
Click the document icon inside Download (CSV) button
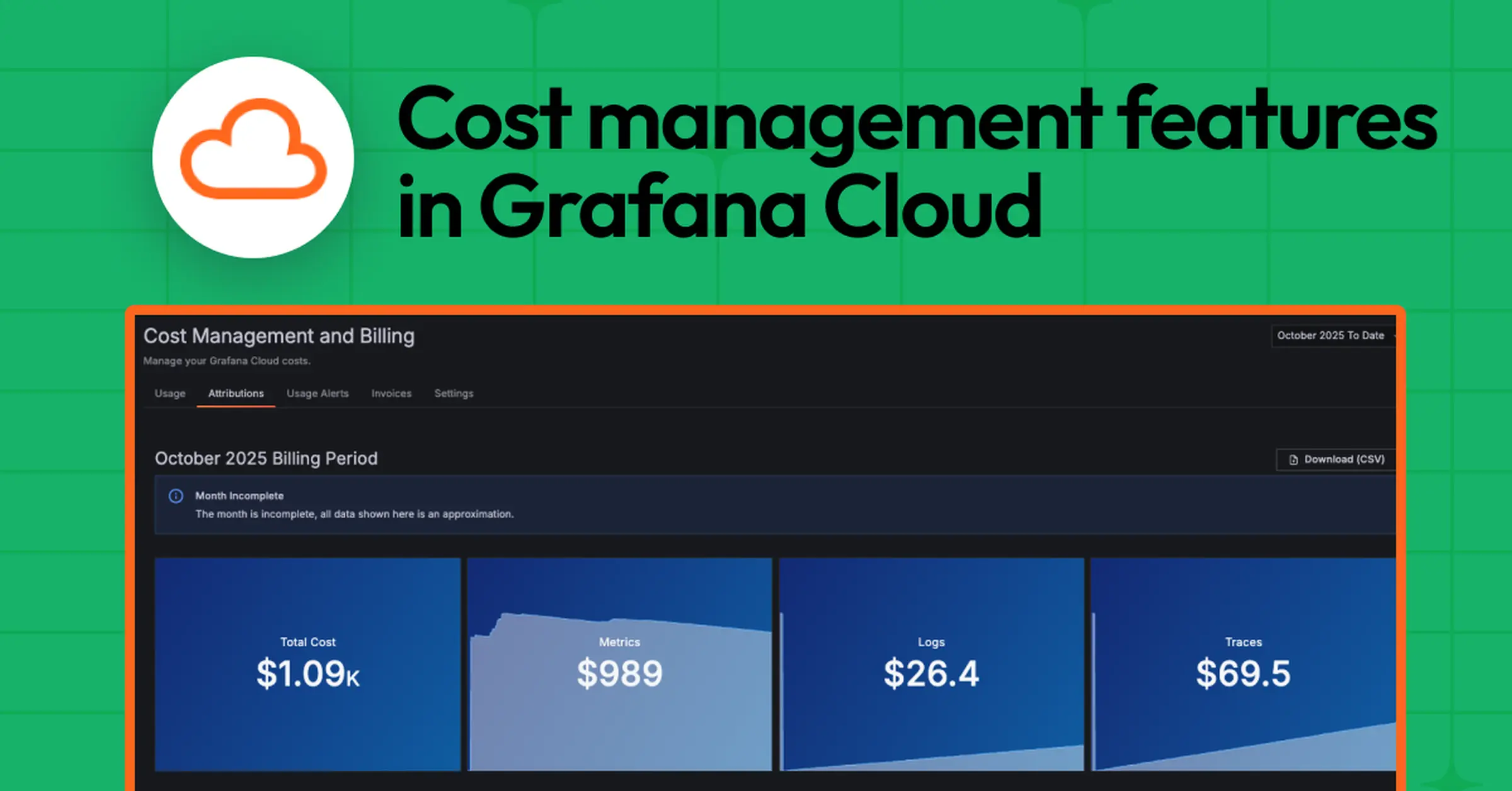pos(1293,460)
